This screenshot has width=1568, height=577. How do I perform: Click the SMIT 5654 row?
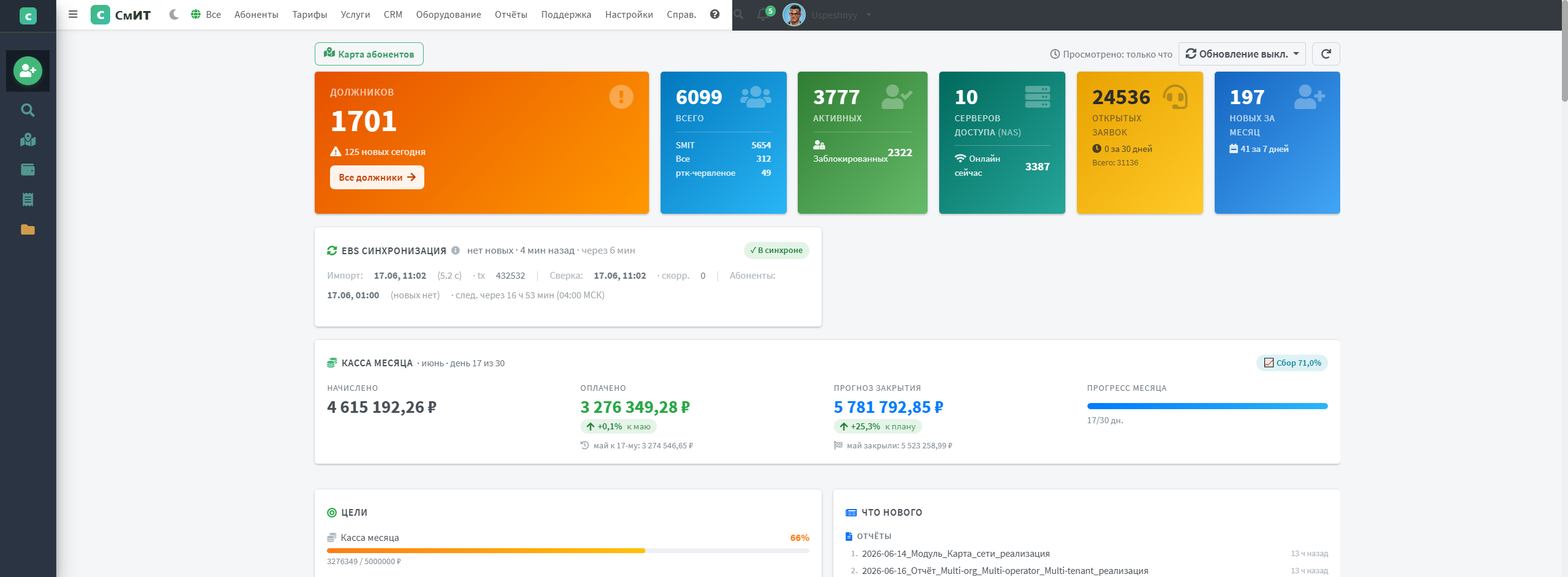pos(724,145)
